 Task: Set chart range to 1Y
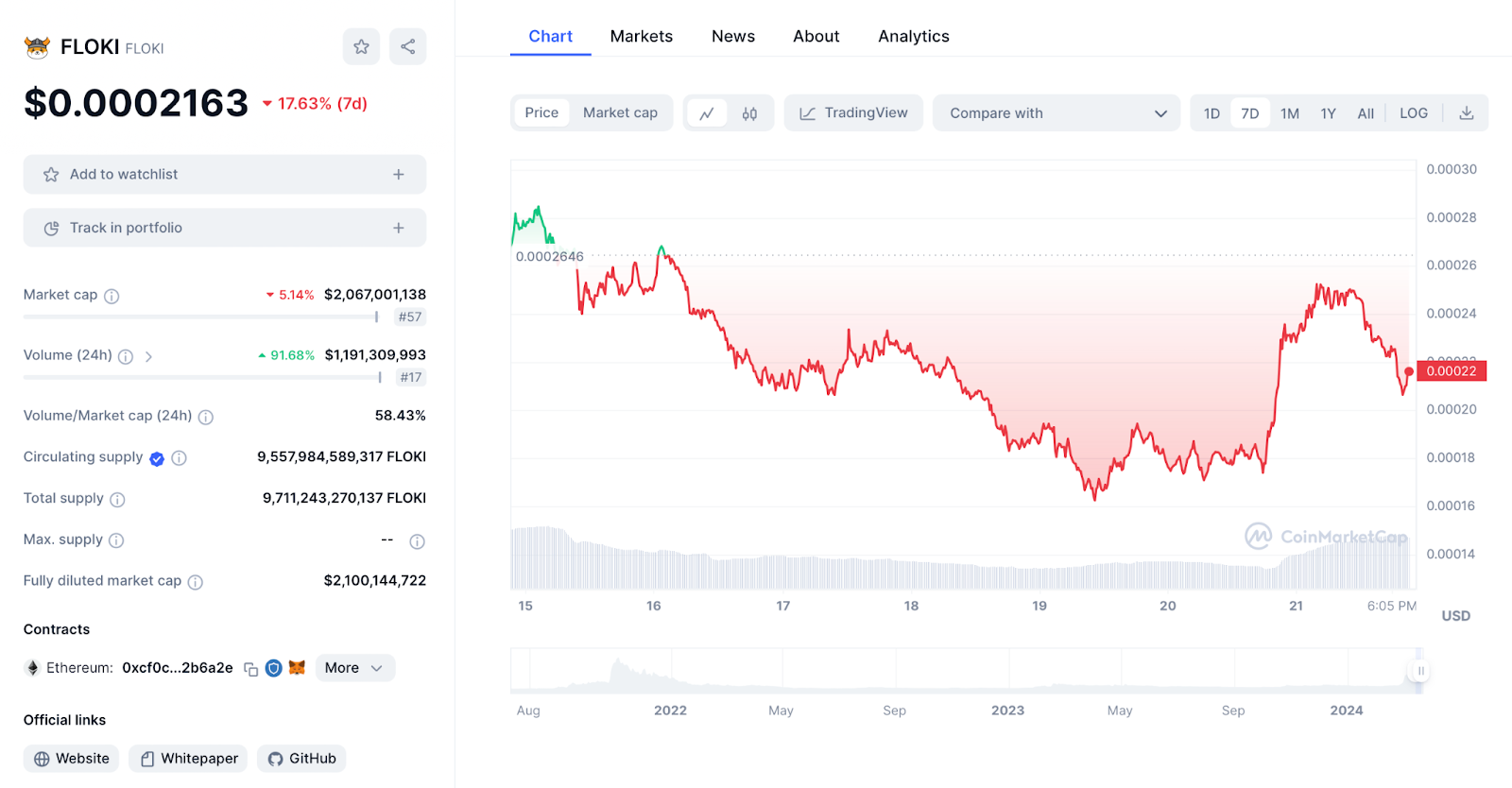coord(1328,113)
